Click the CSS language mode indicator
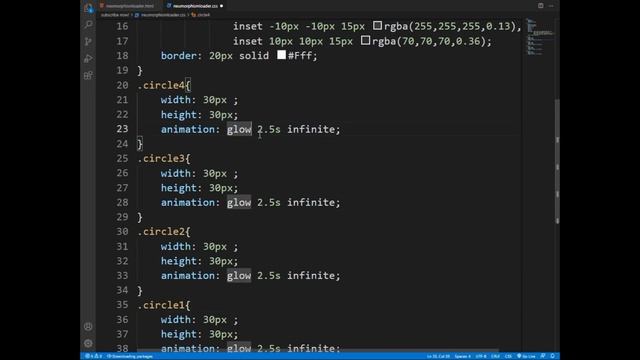This screenshot has height=360, width=640. 508,356
